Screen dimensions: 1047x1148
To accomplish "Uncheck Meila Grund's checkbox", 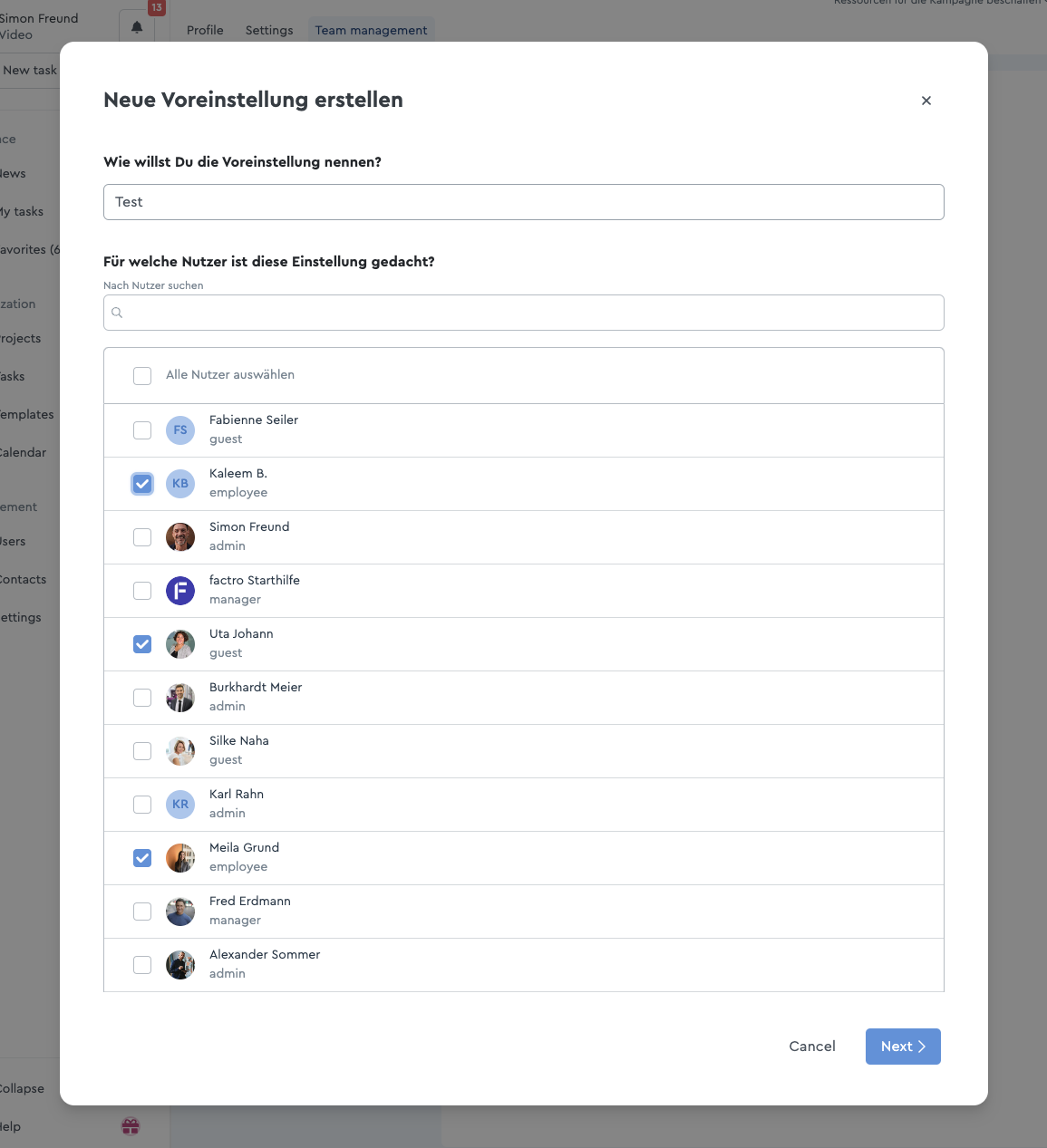I will 142,858.
